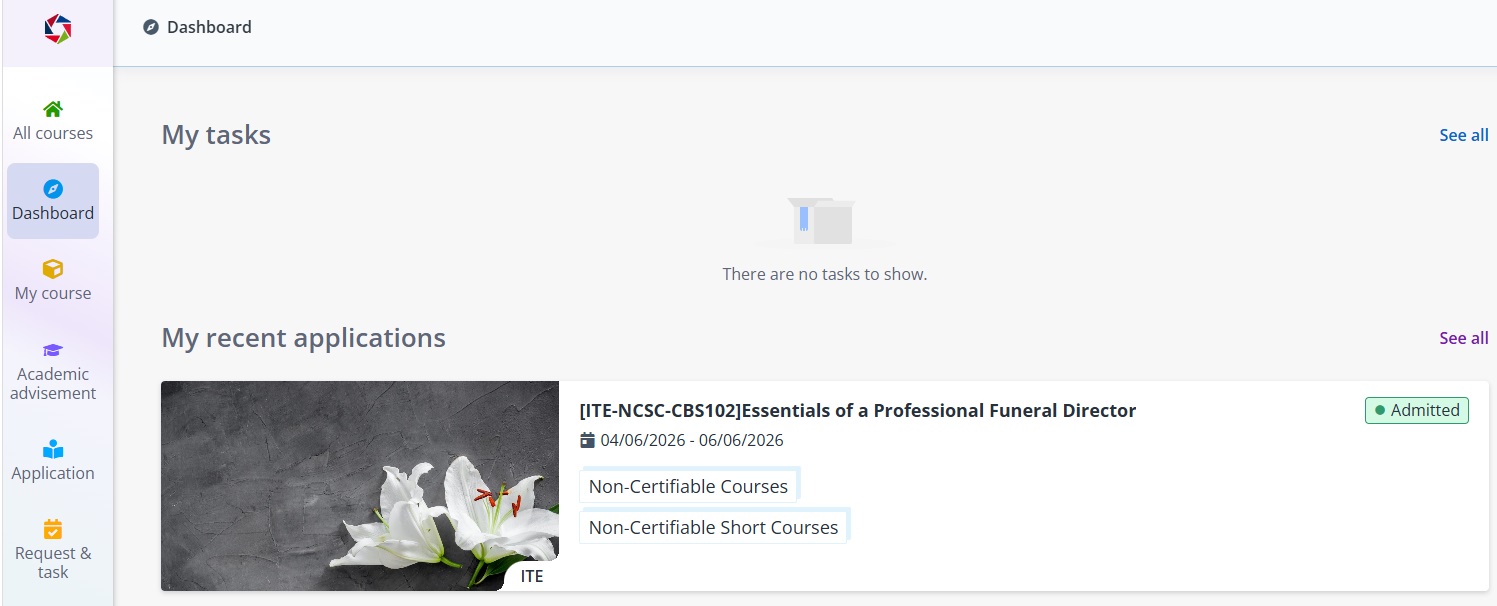Screen dimensions: 1497x606
Task: Click the app logo in the top-left corner
Action: [x=58, y=29]
